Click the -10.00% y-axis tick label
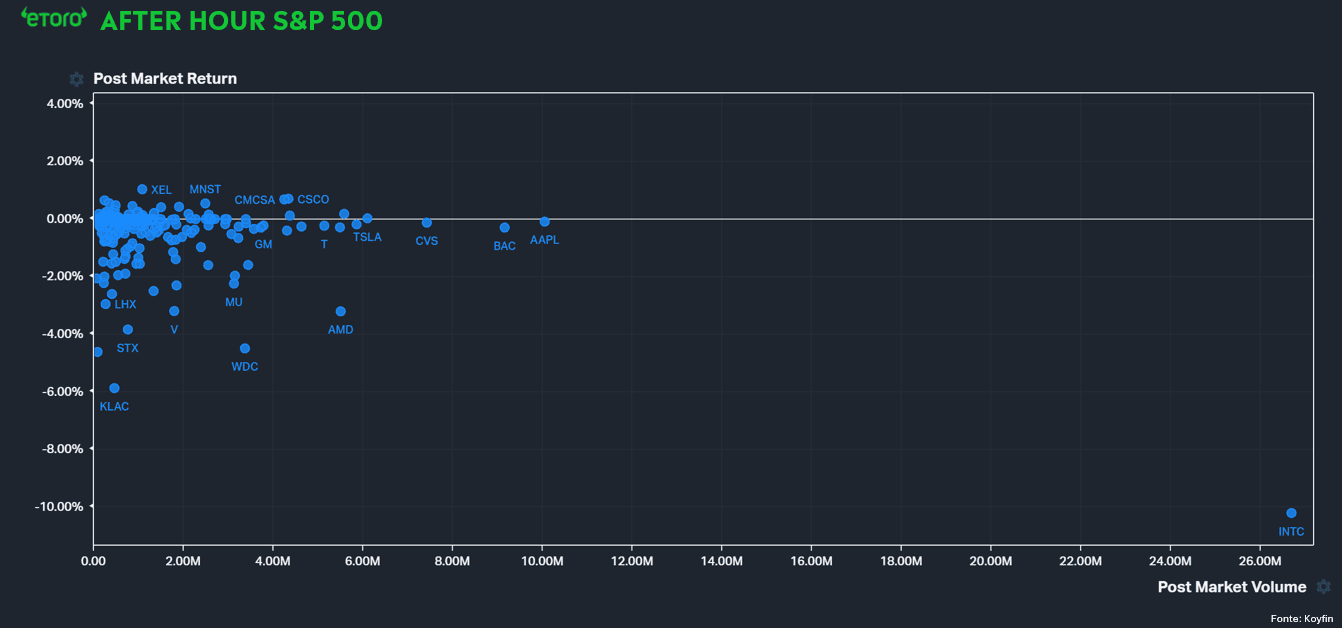The height and width of the screenshot is (628, 1342). pos(61,507)
